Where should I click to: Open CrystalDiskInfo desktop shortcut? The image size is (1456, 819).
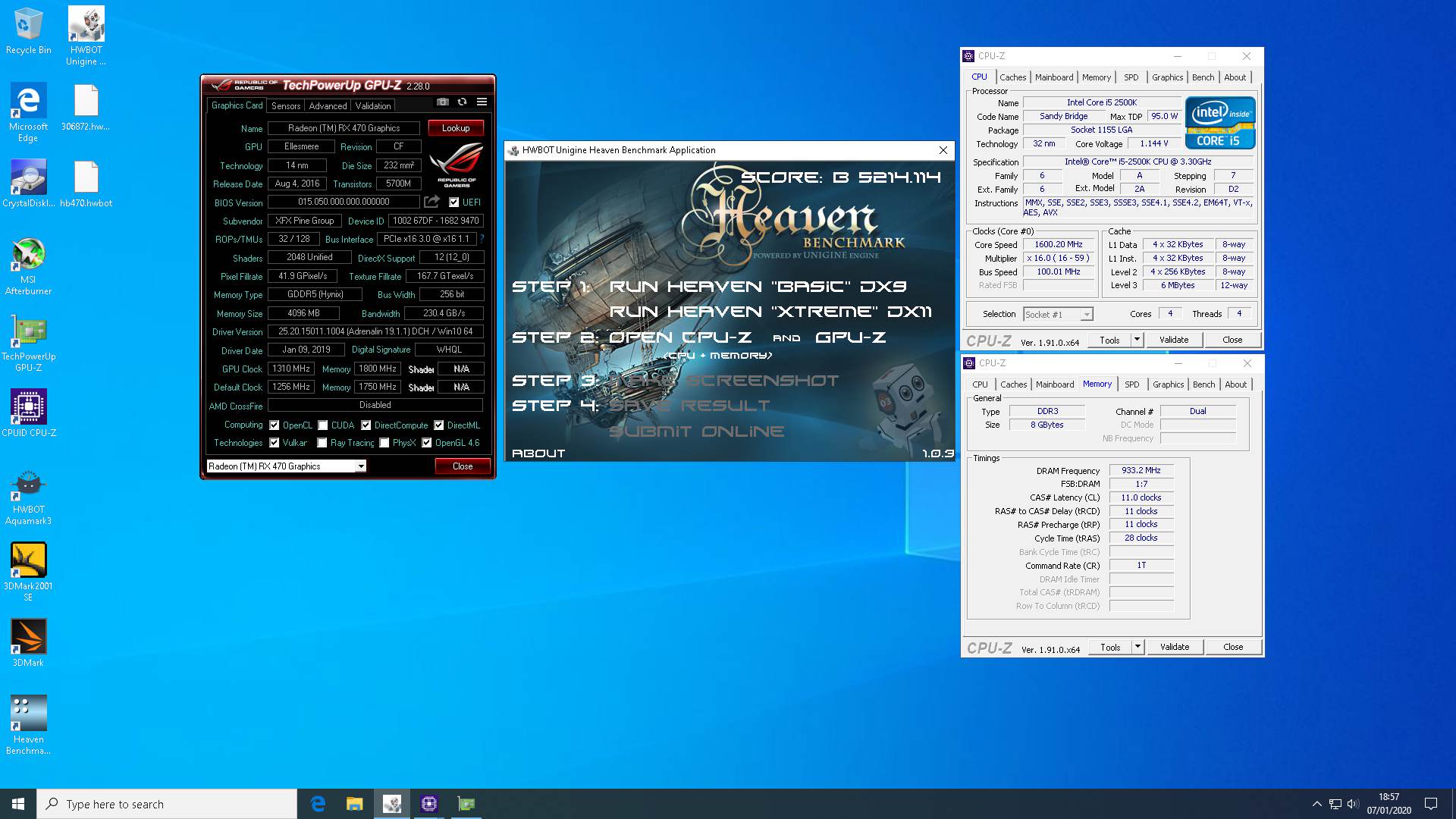tap(28, 184)
